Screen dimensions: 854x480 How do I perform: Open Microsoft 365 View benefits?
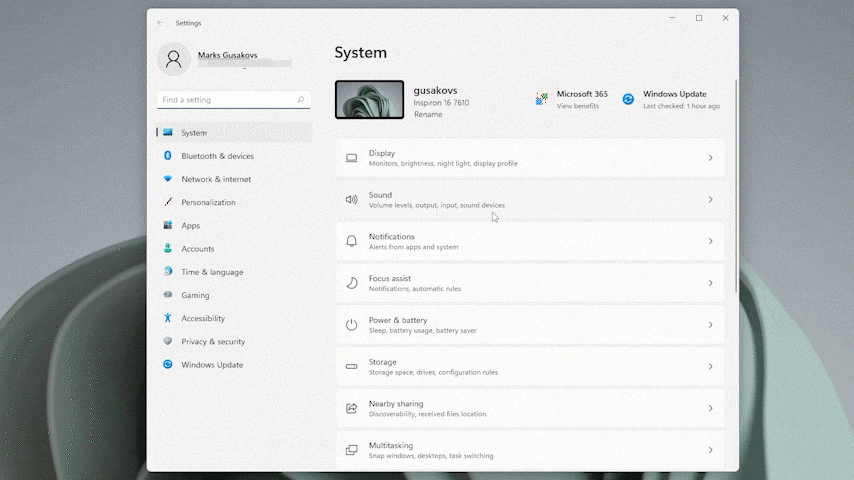click(578, 106)
